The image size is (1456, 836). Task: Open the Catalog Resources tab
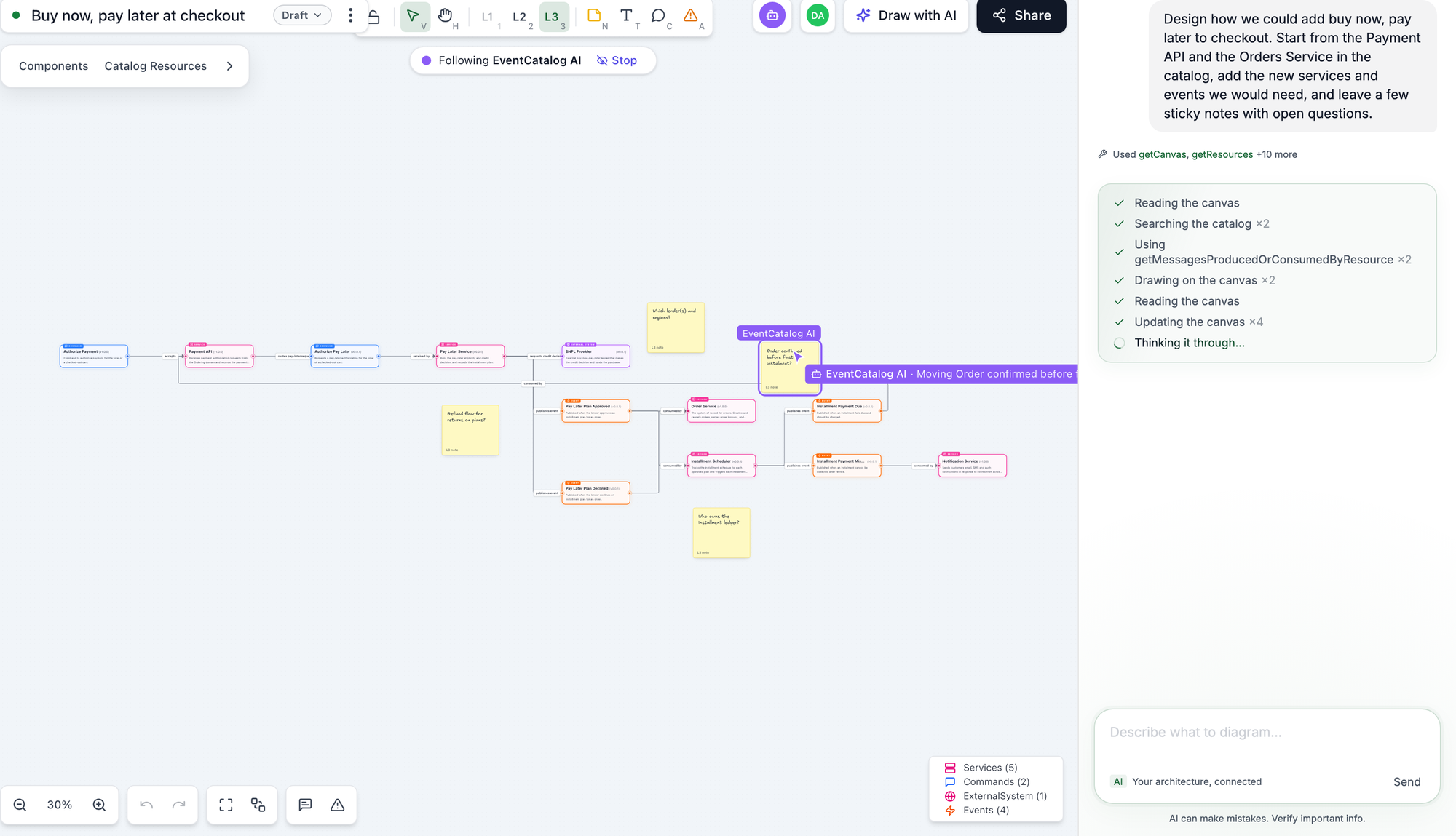tap(155, 66)
